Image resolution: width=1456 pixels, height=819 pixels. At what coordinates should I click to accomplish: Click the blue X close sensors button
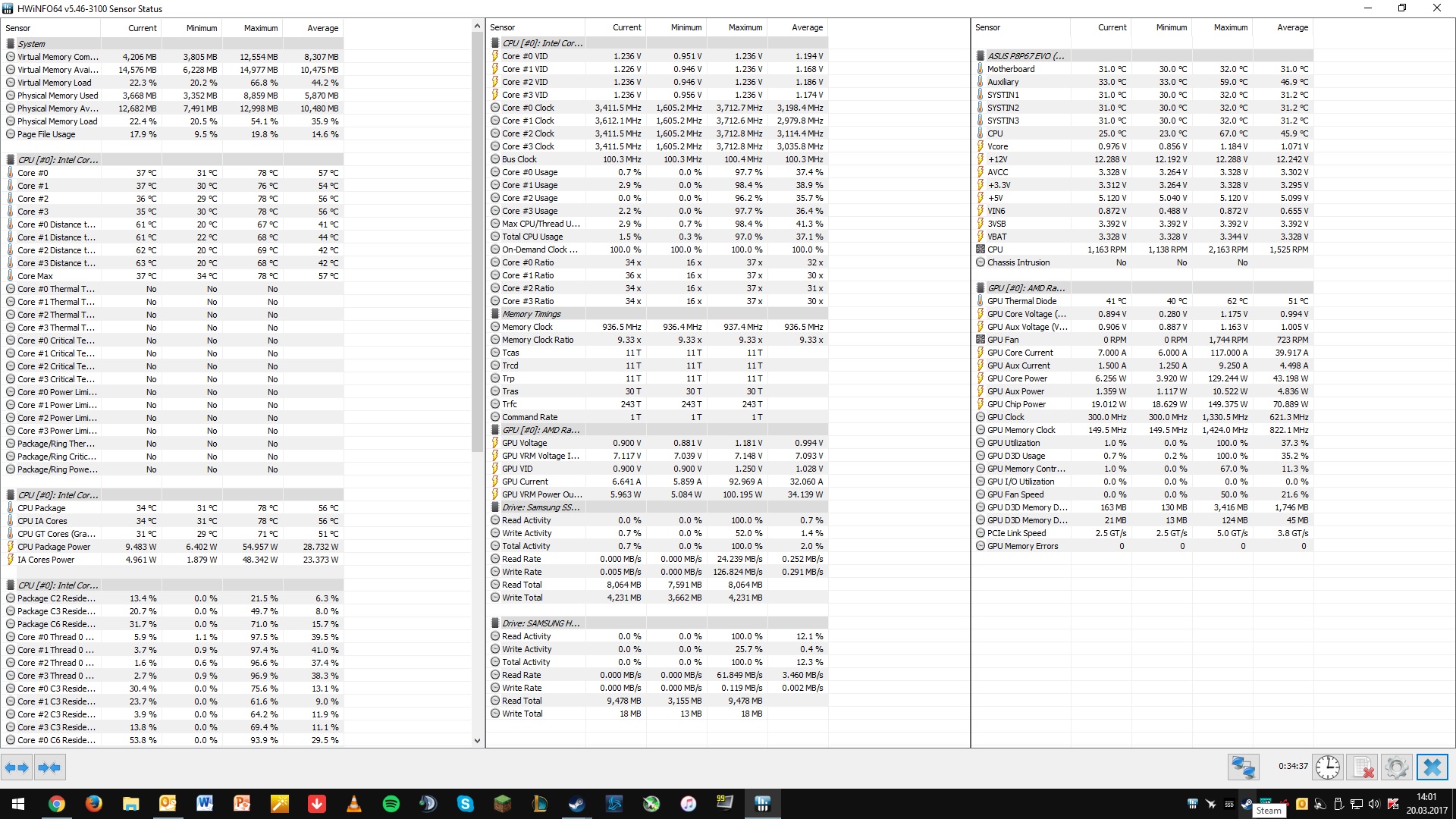pyautogui.click(x=1432, y=767)
